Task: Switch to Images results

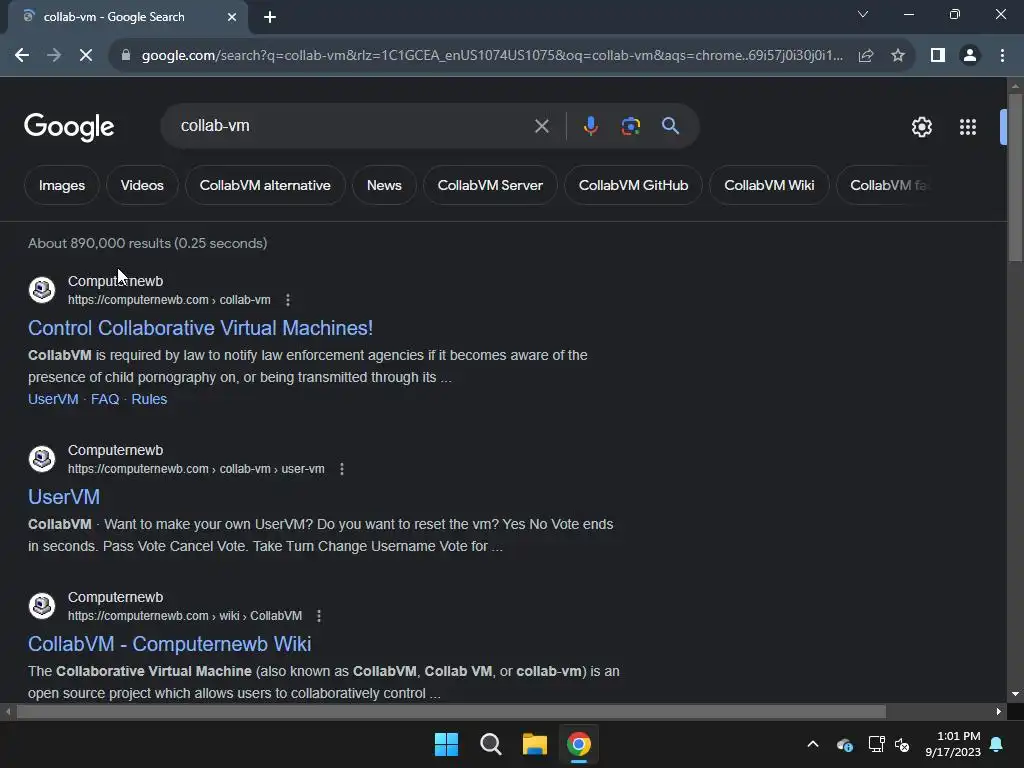Action: [x=62, y=185]
